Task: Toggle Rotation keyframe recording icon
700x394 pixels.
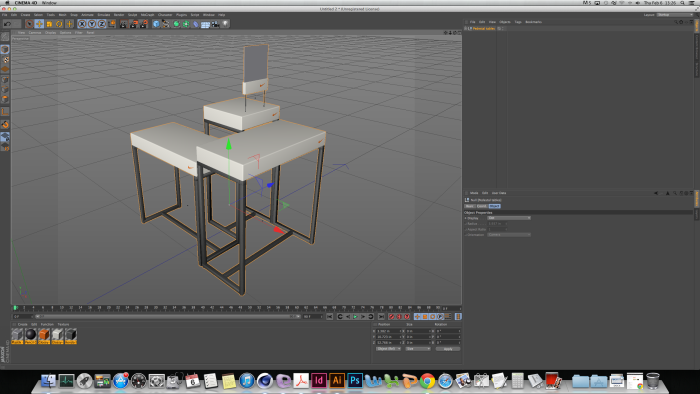Action: (433, 317)
